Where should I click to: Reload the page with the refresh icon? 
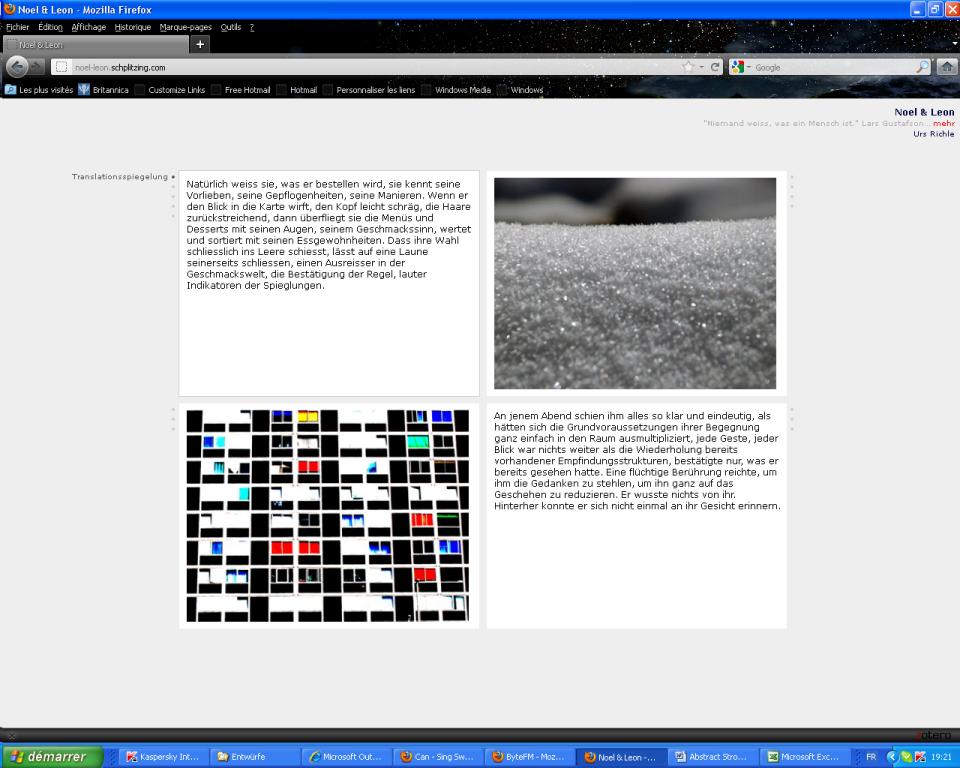click(x=715, y=67)
